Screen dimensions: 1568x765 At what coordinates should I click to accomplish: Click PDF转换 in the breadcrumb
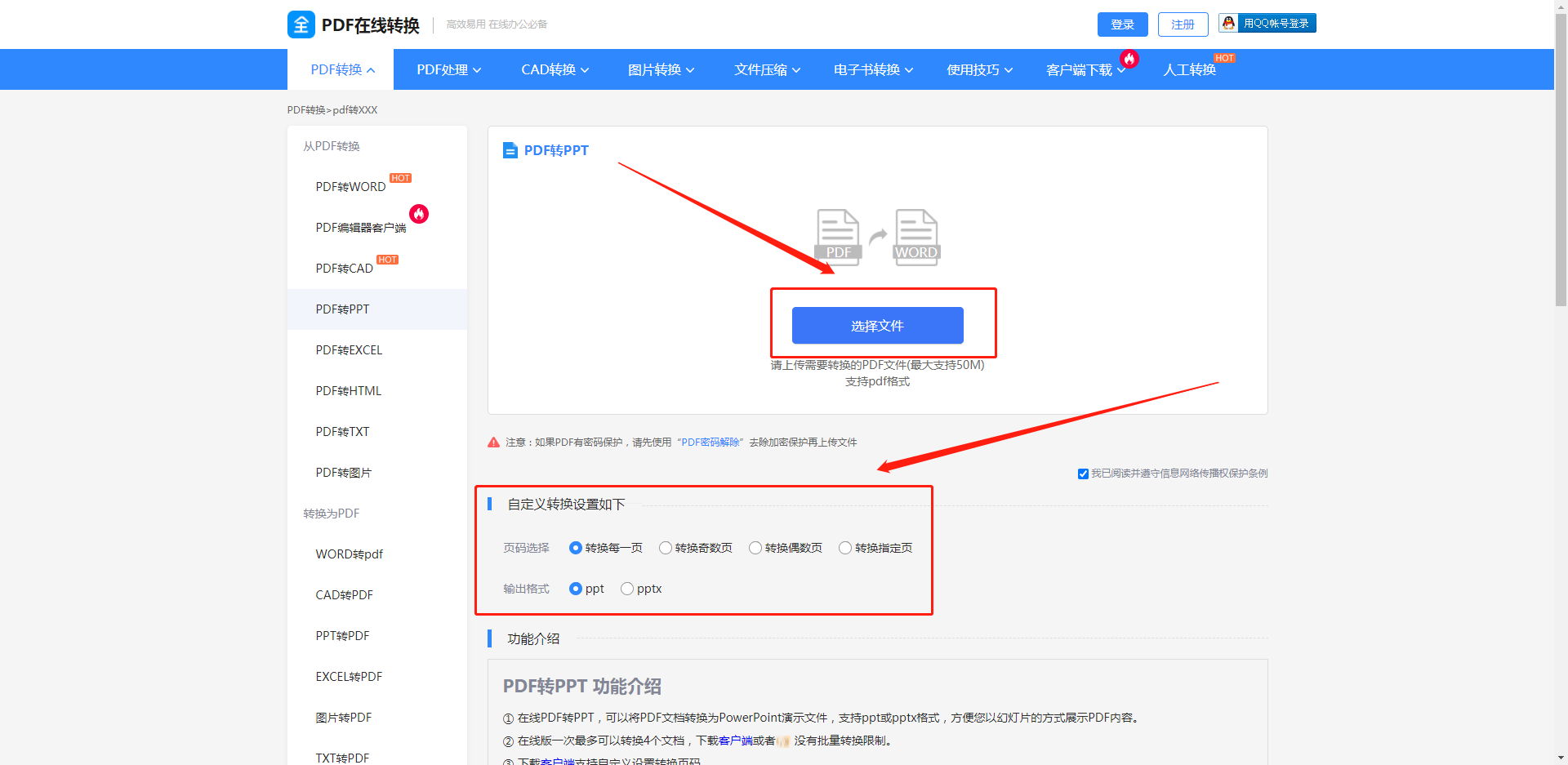tap(306, 110)
